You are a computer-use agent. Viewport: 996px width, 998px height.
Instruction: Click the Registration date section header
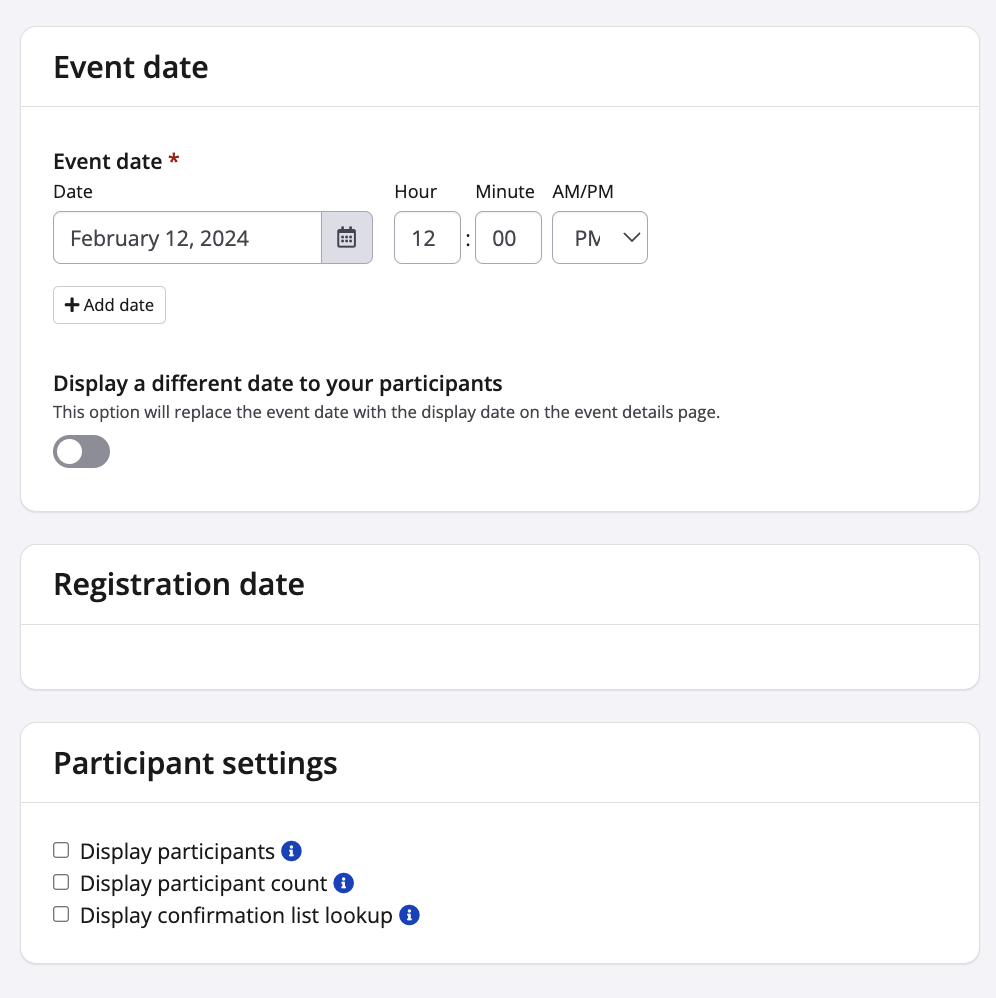click(179, 584)
